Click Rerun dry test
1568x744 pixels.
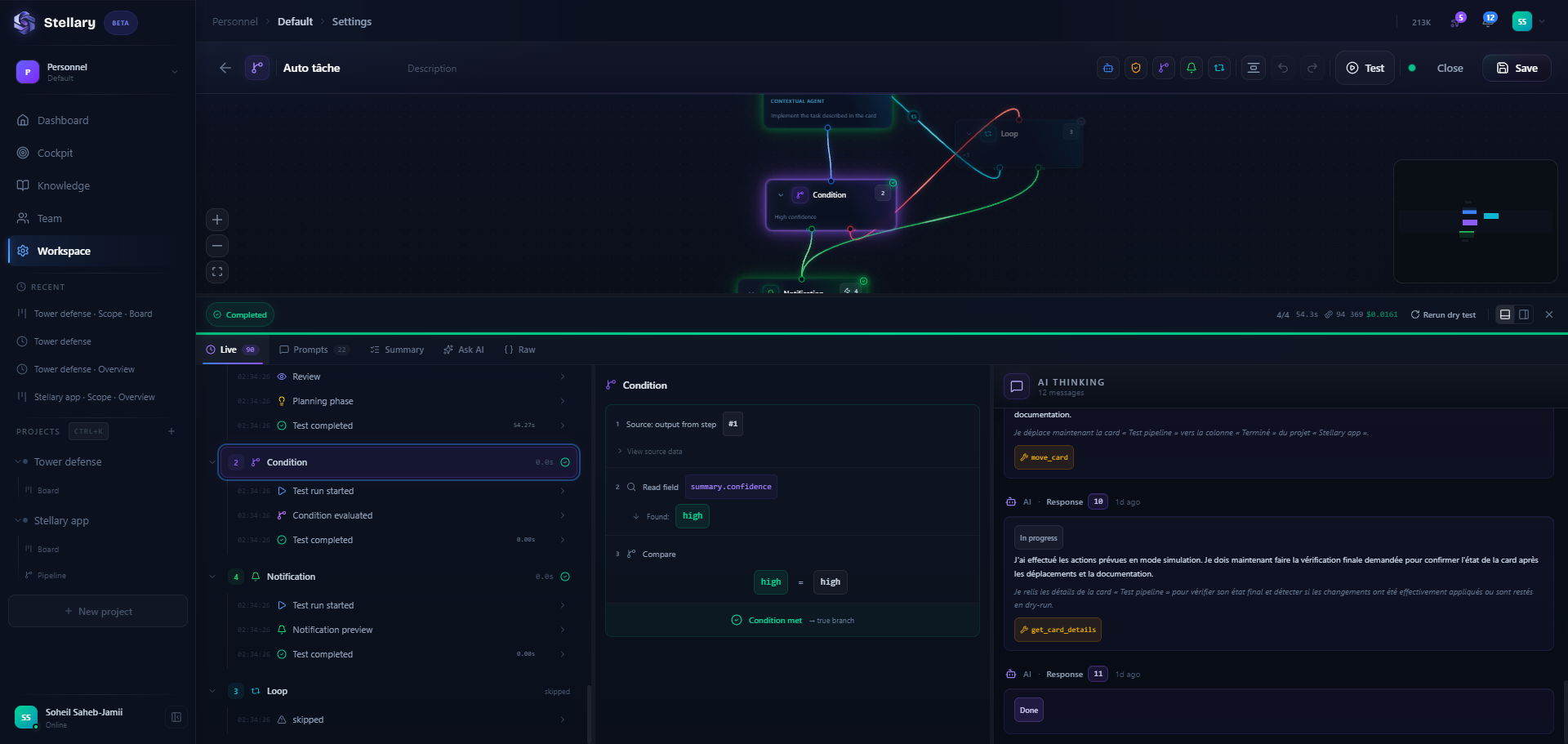1443,314
